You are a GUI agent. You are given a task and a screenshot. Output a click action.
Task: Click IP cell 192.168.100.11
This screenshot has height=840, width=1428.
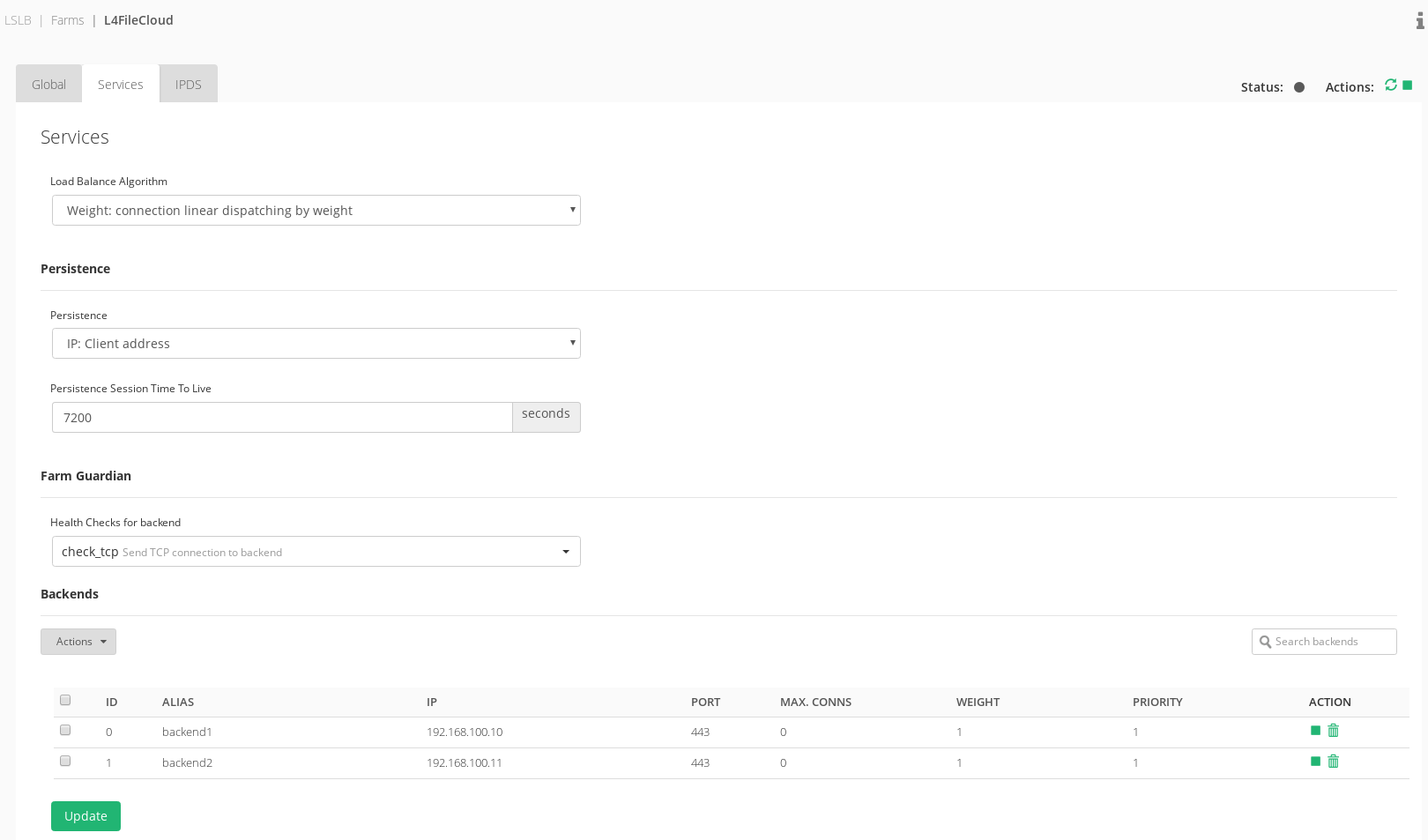click(x=465, y=763)
